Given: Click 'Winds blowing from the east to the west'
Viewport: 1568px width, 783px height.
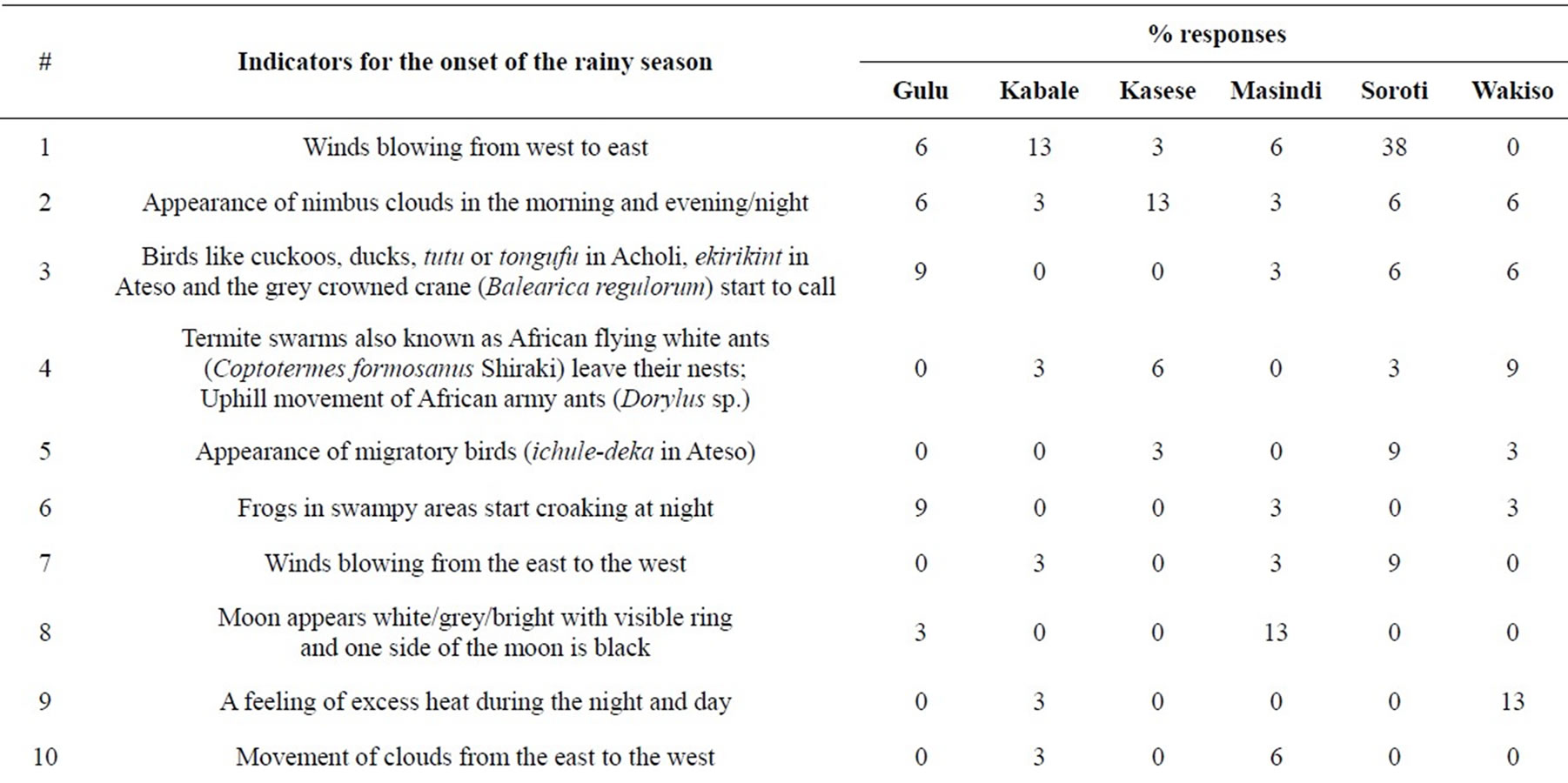Looking at the screenshot, I should tap(475, 564).
